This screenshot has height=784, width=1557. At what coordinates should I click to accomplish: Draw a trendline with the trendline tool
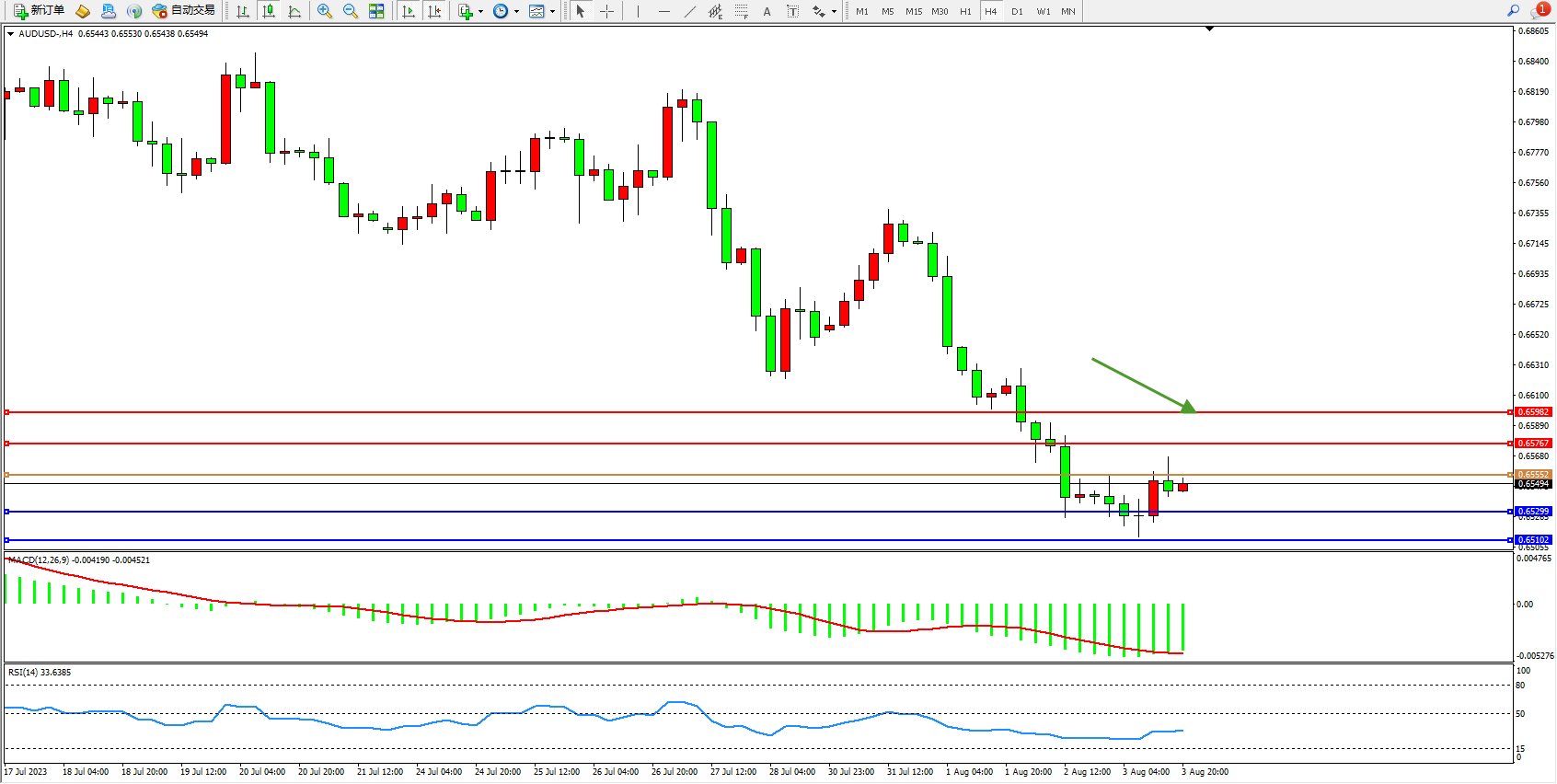[x=690, y=11]
